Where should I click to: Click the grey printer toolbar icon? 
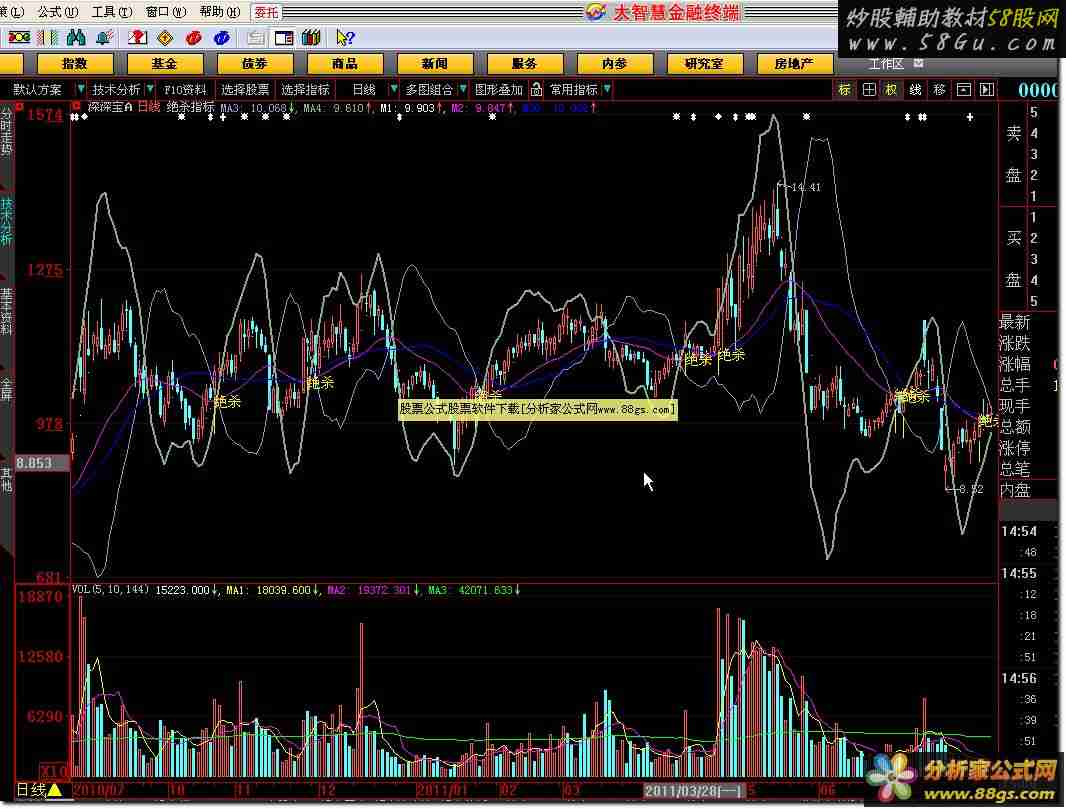pos(256,38)
